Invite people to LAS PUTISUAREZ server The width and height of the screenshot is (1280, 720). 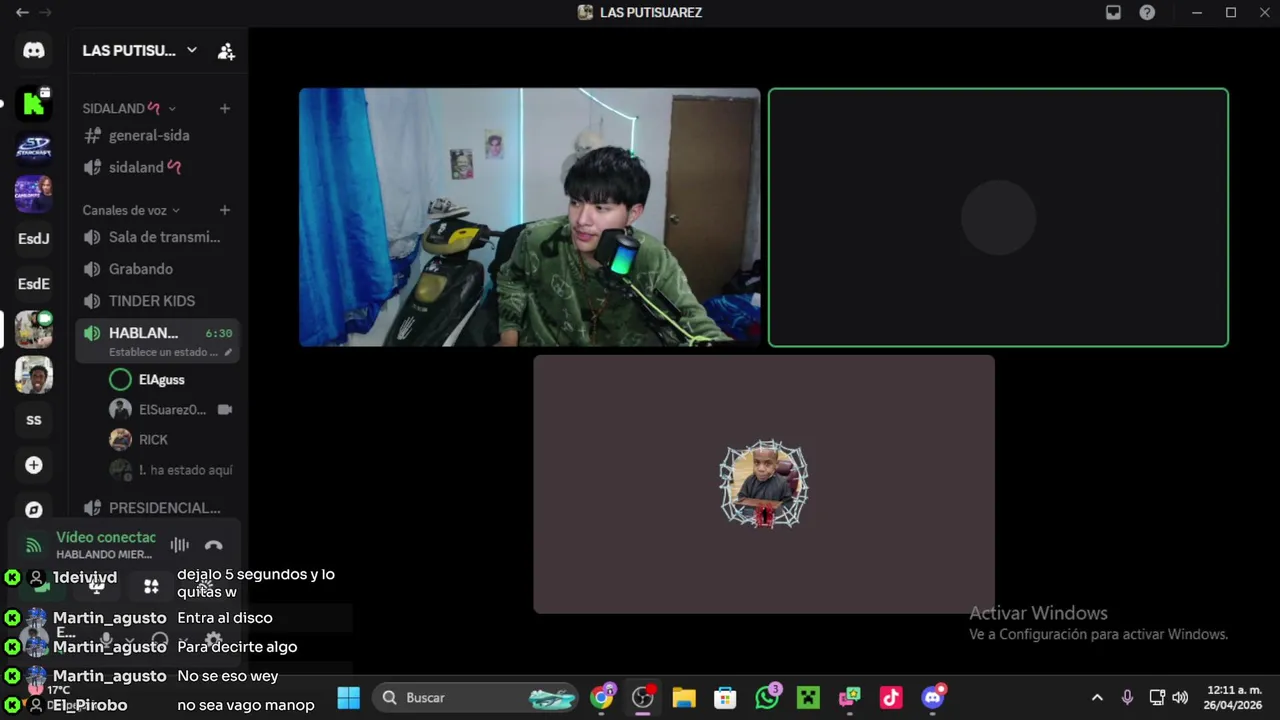[x=226, y=51]
